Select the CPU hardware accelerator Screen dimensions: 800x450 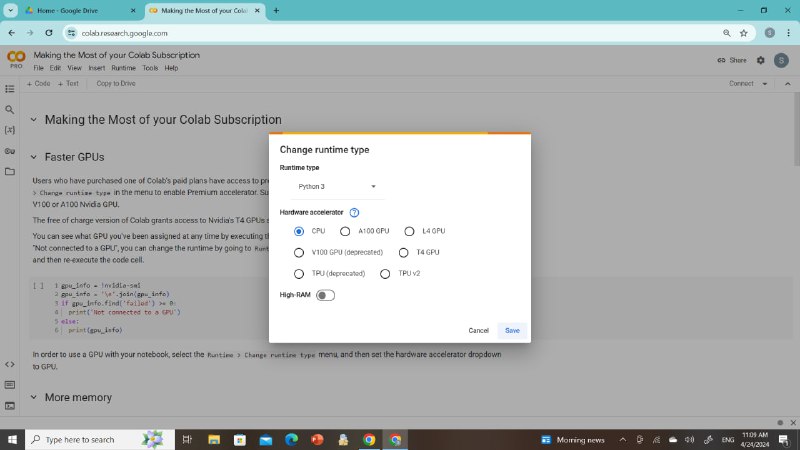tap(299, 231)
